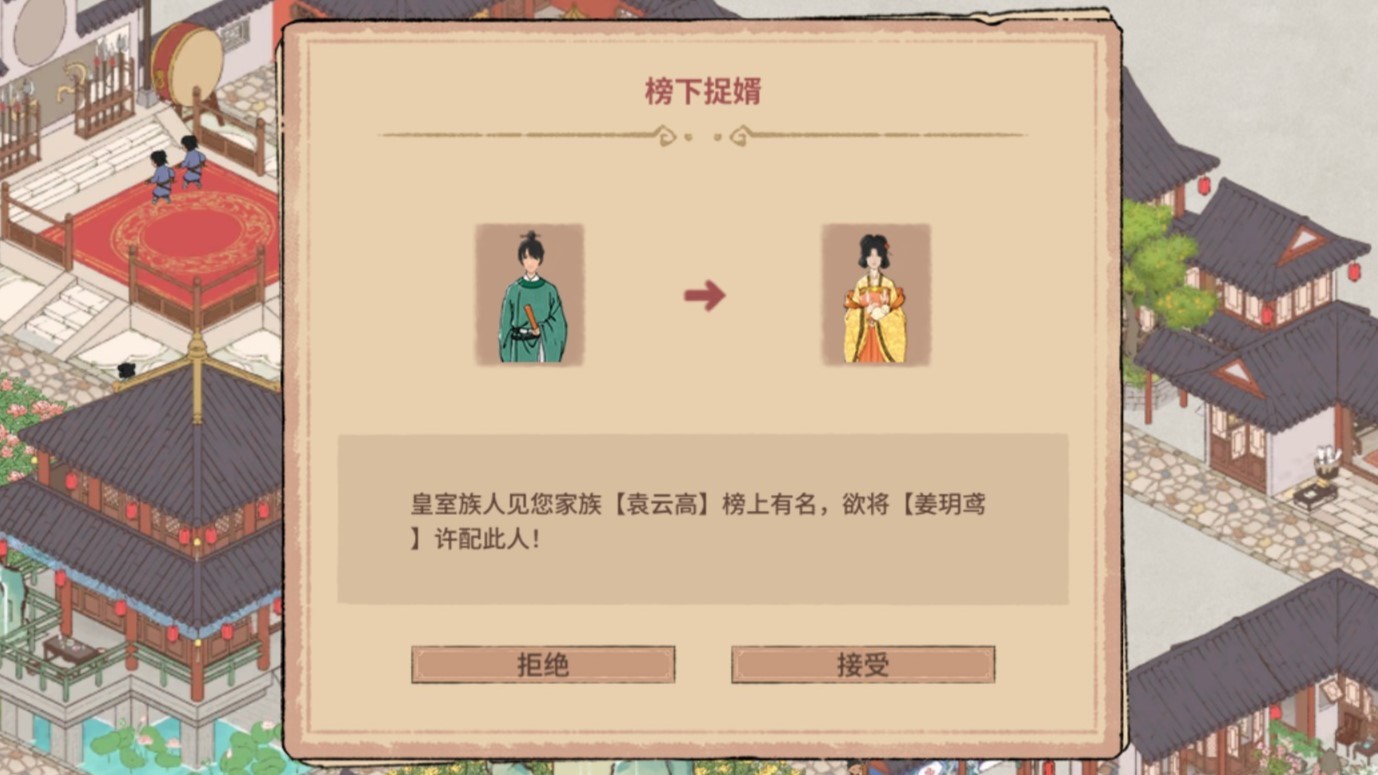Select the yellow-robed woman portrait
This screenshot has height=775, width=1378.
pyautogui.click(x=876, y=295)
